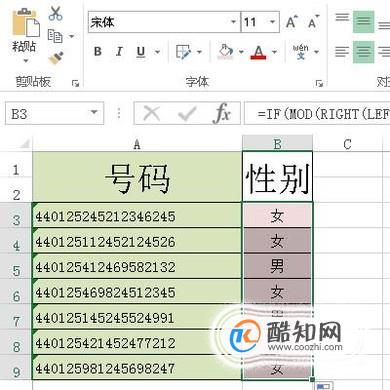Image resolution: width=390 pixels, height=390 pixels.
Task: Click the Borders icon
Action: click(183, 52)
